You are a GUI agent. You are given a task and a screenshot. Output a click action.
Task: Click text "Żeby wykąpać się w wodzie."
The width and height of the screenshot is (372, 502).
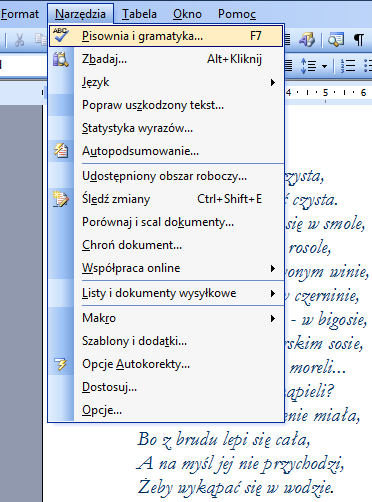235,487
